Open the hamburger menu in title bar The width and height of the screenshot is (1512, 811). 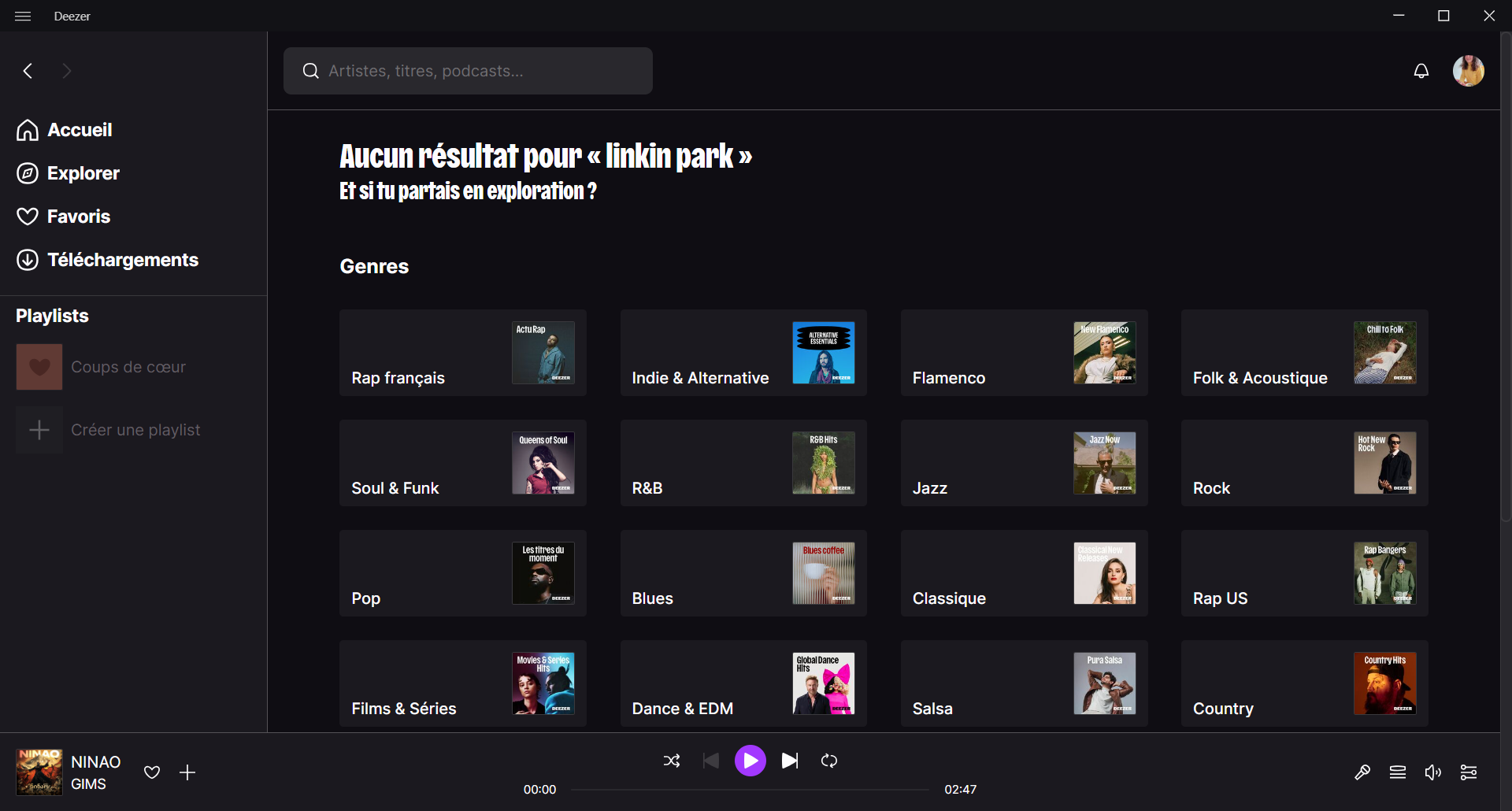pyautogui.click(x=23, y=16)
